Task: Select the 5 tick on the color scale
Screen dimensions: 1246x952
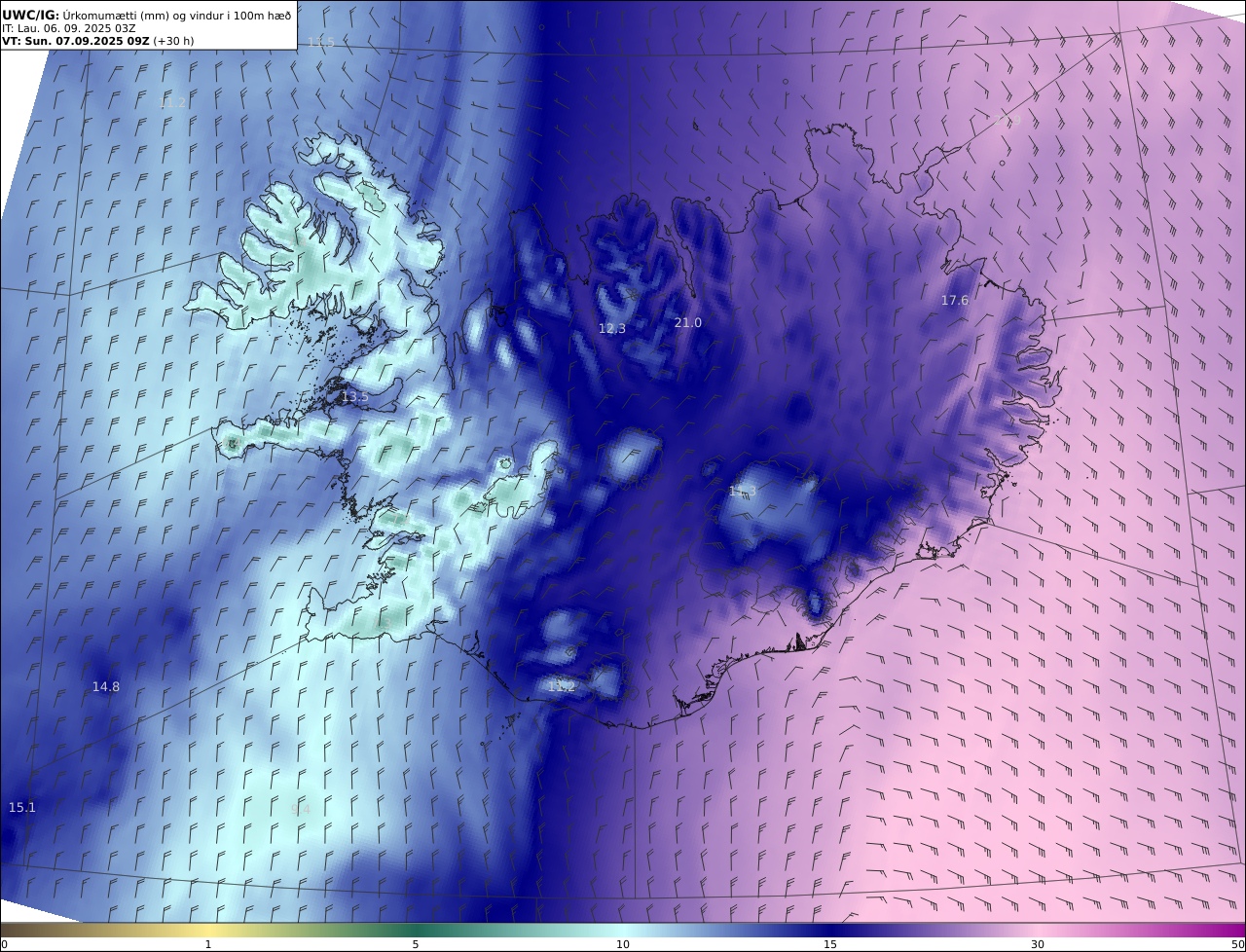Action: pyautogui.click(x=416, y=944)
